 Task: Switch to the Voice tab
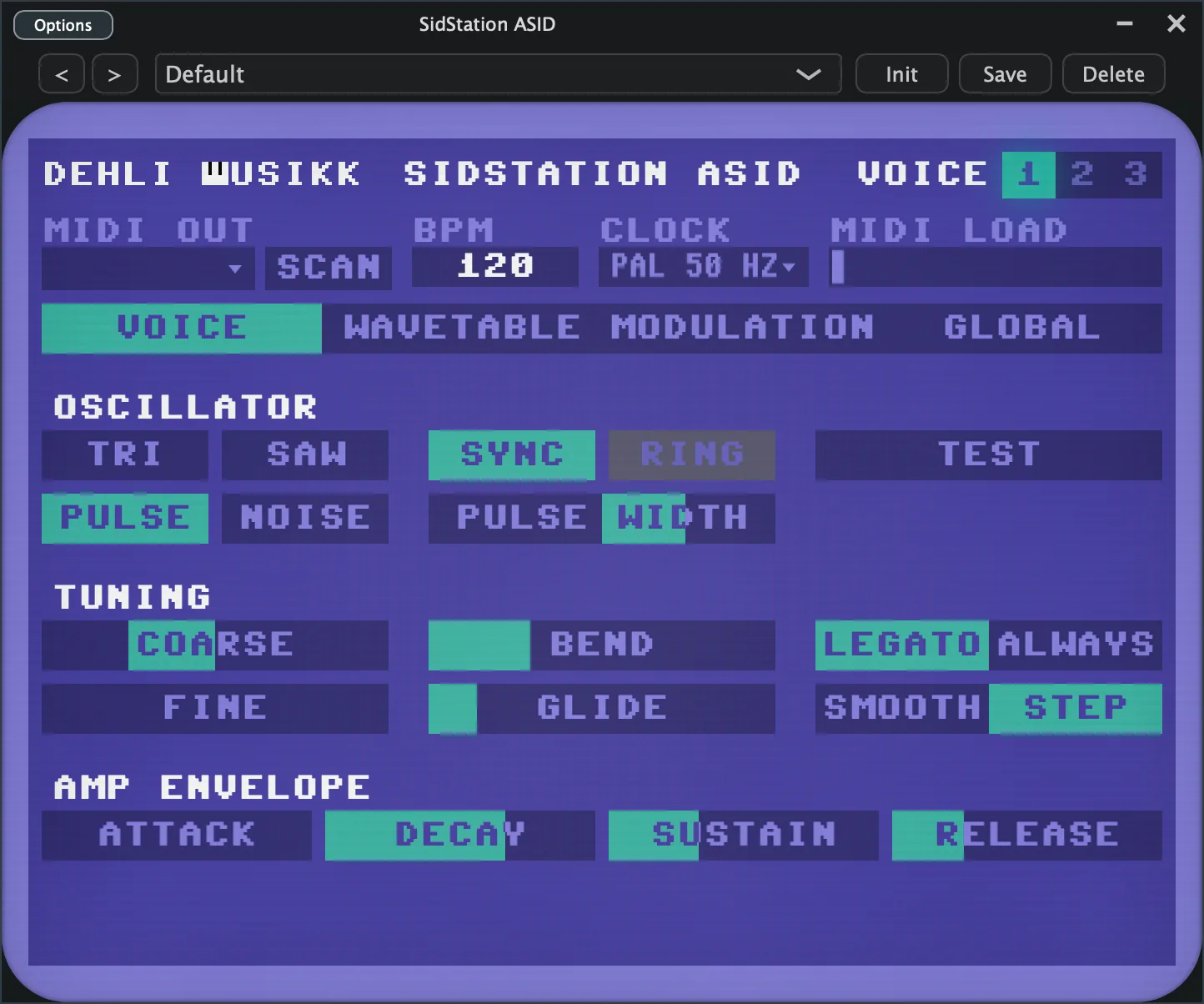(x=182, y=328)
